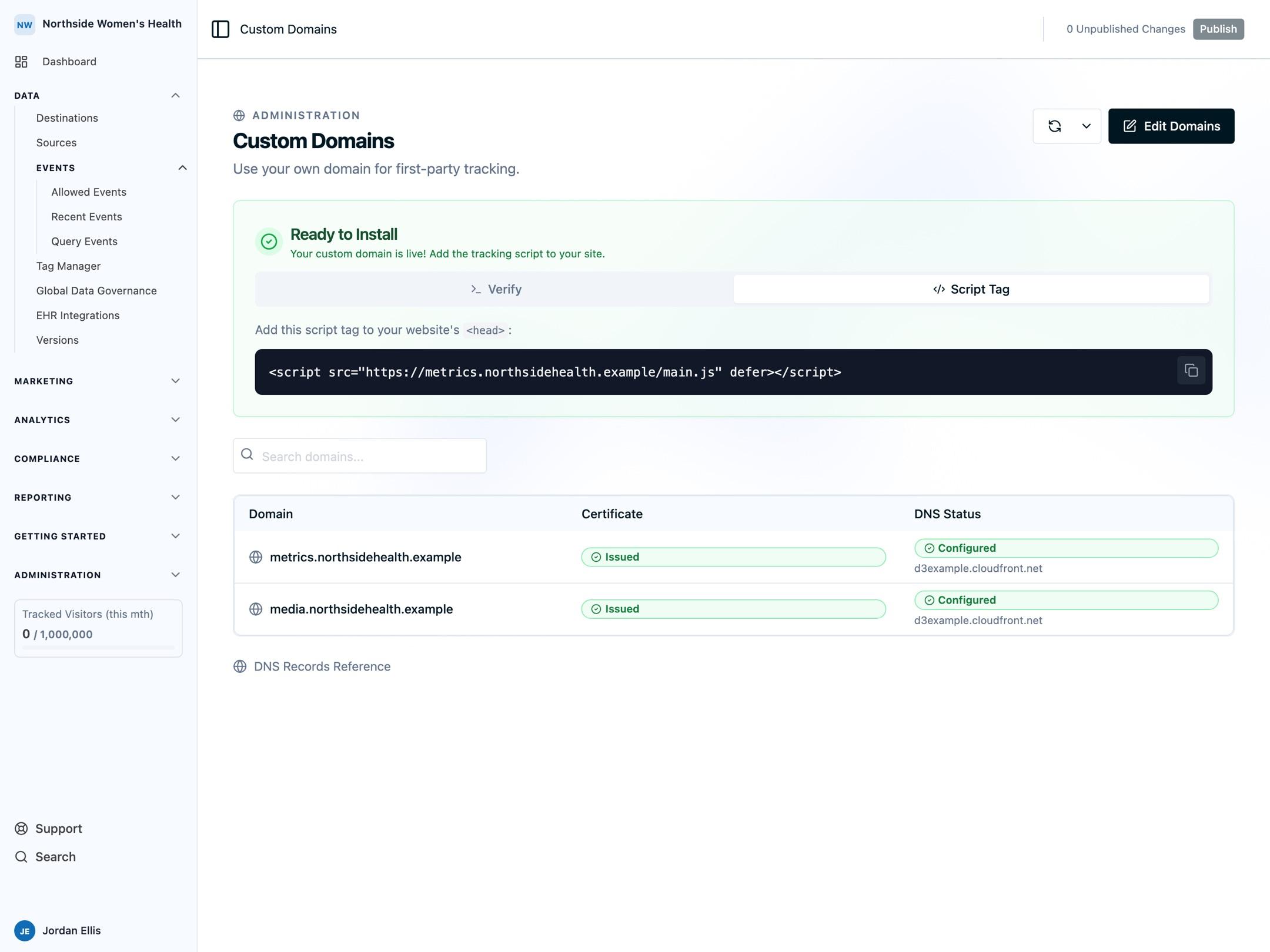Expand the ADMINISTRATION section

pos(175,575)
